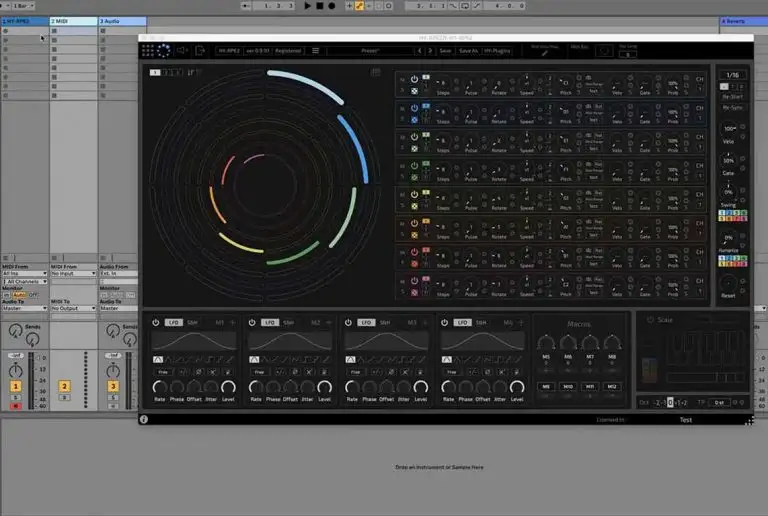
Task: Select octave 0 in the Oct selector
Action: (670, 402)
